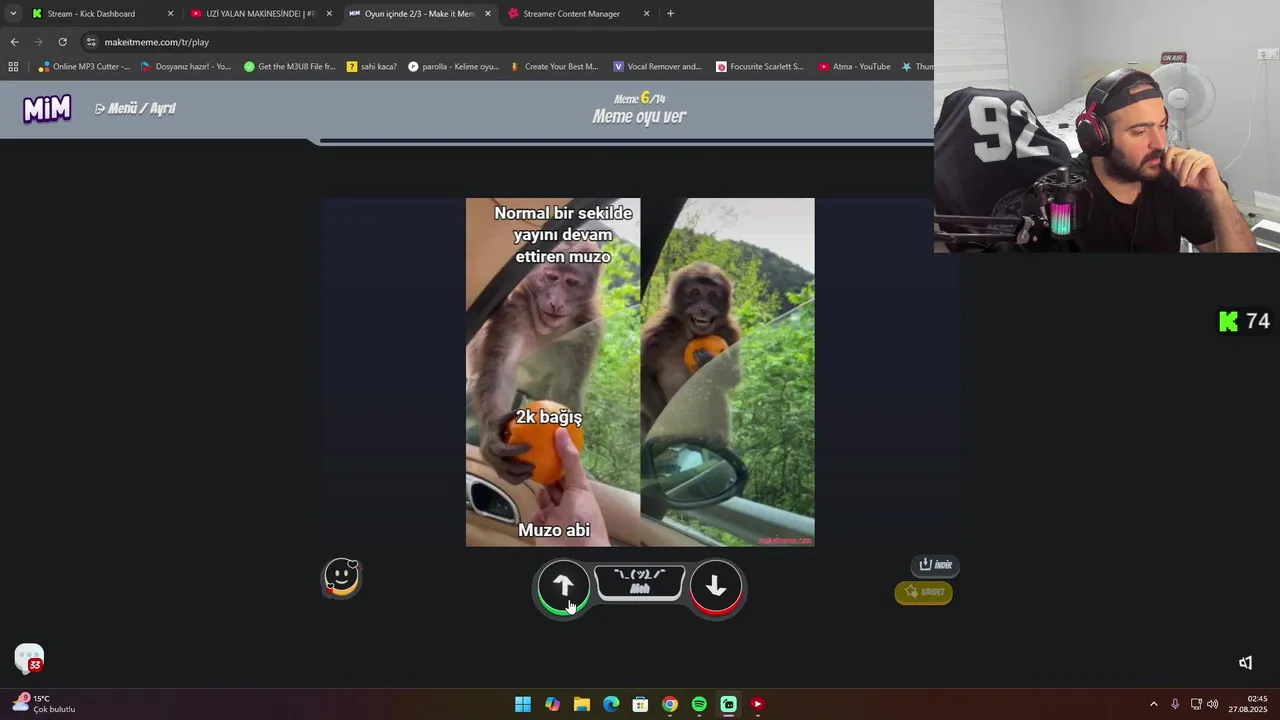Open the apps grid in bookmarks bar
Viewport: 1280px width, 720px height.
tap(13, 67)
